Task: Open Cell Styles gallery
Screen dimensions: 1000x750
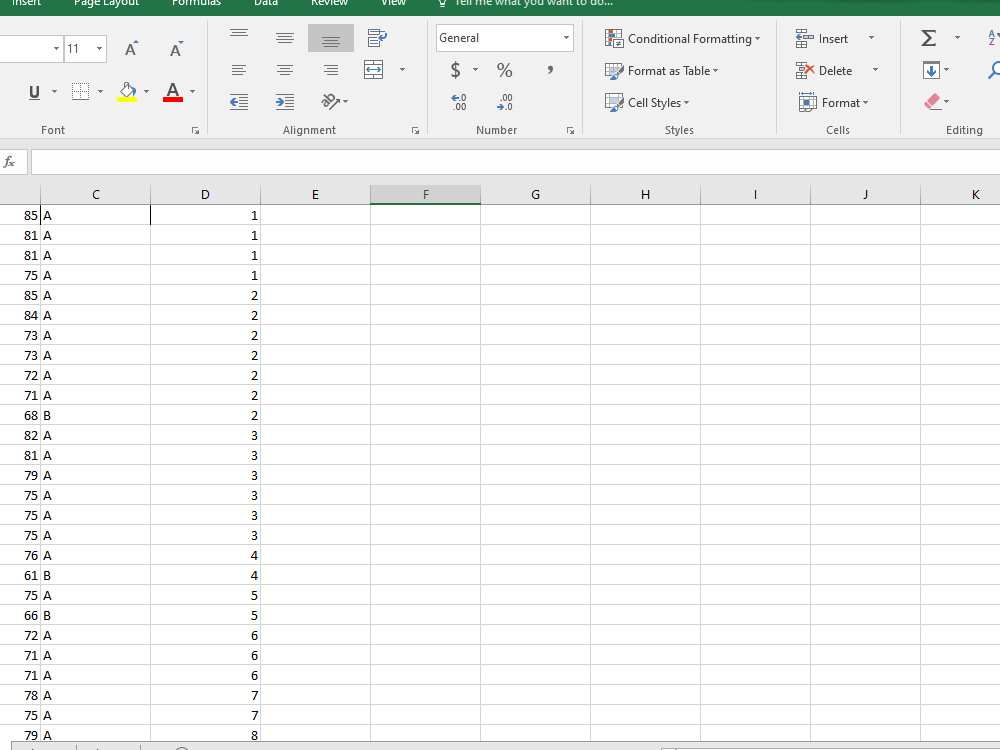Action: pos(647,102)
